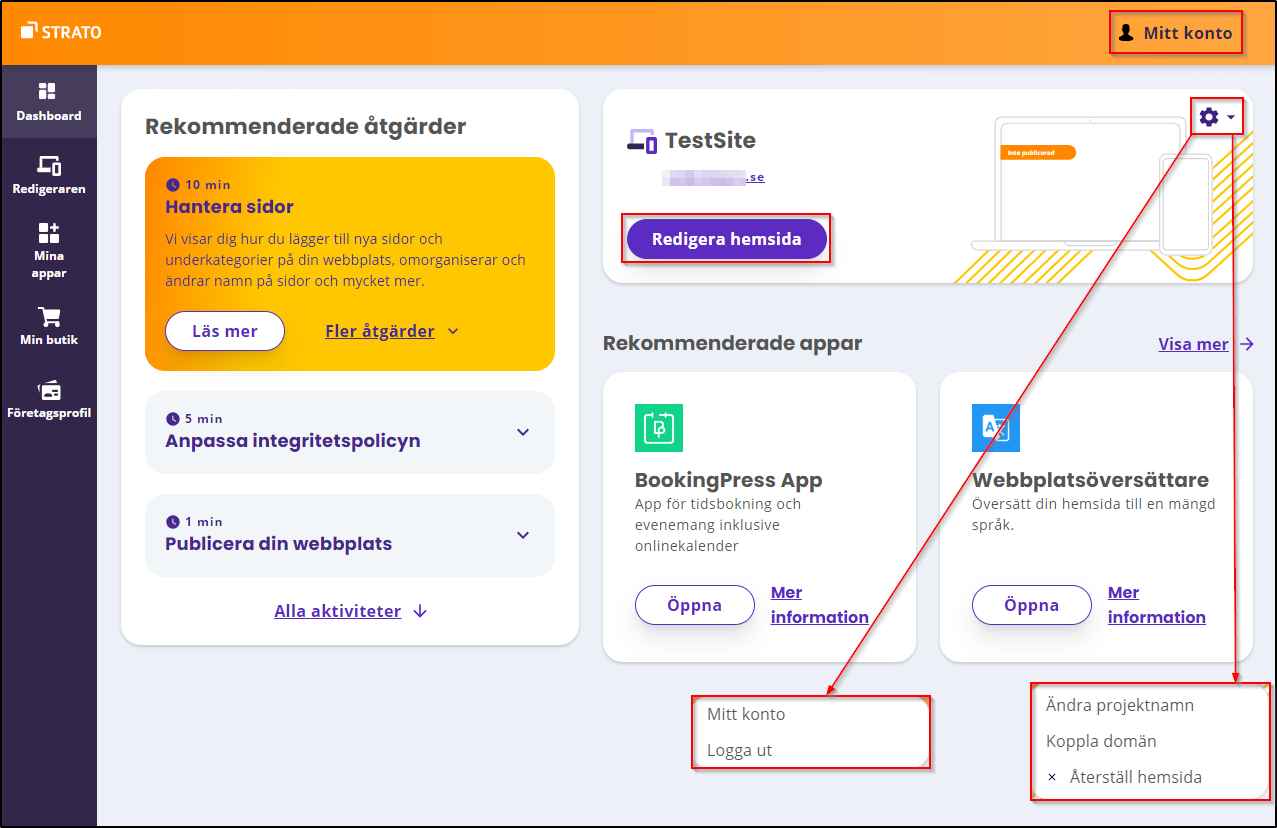Open the gear settings dropdown
Screen dimensions: 1277x828
(x=1216, y=118)
